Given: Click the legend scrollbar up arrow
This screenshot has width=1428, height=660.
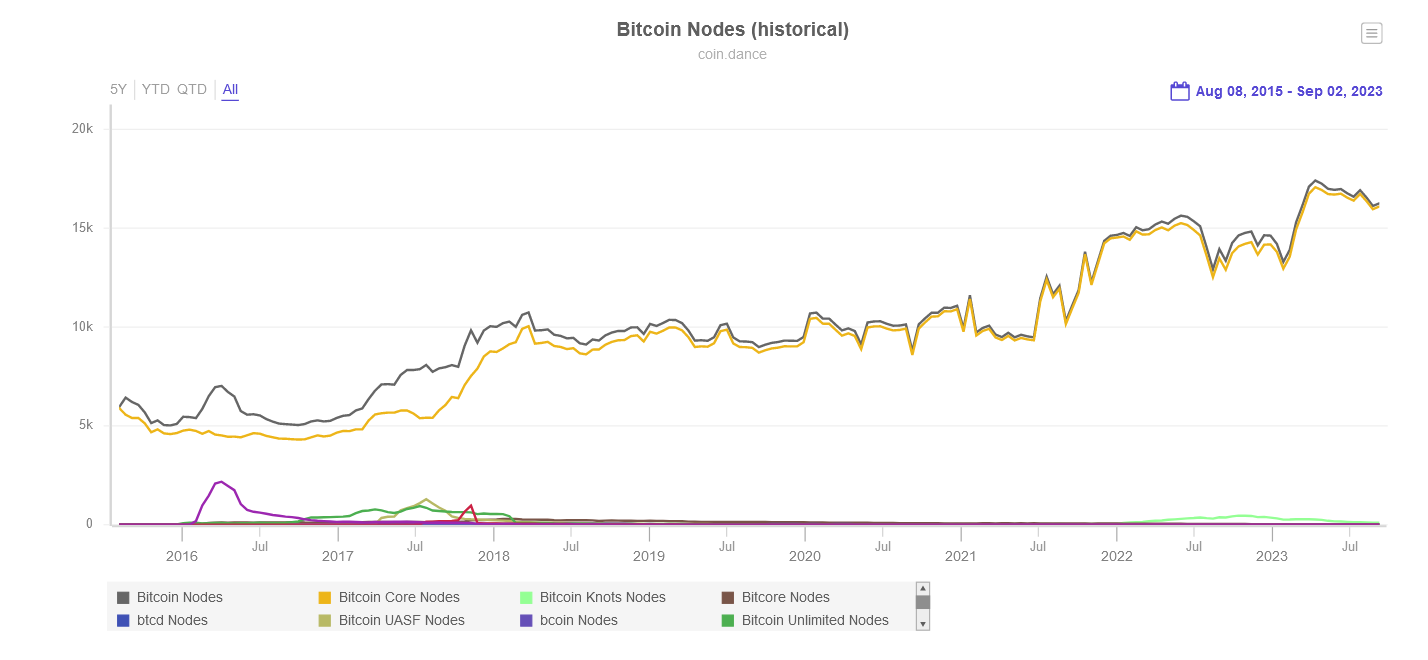Looking at the screenshot, I should 922,587.
